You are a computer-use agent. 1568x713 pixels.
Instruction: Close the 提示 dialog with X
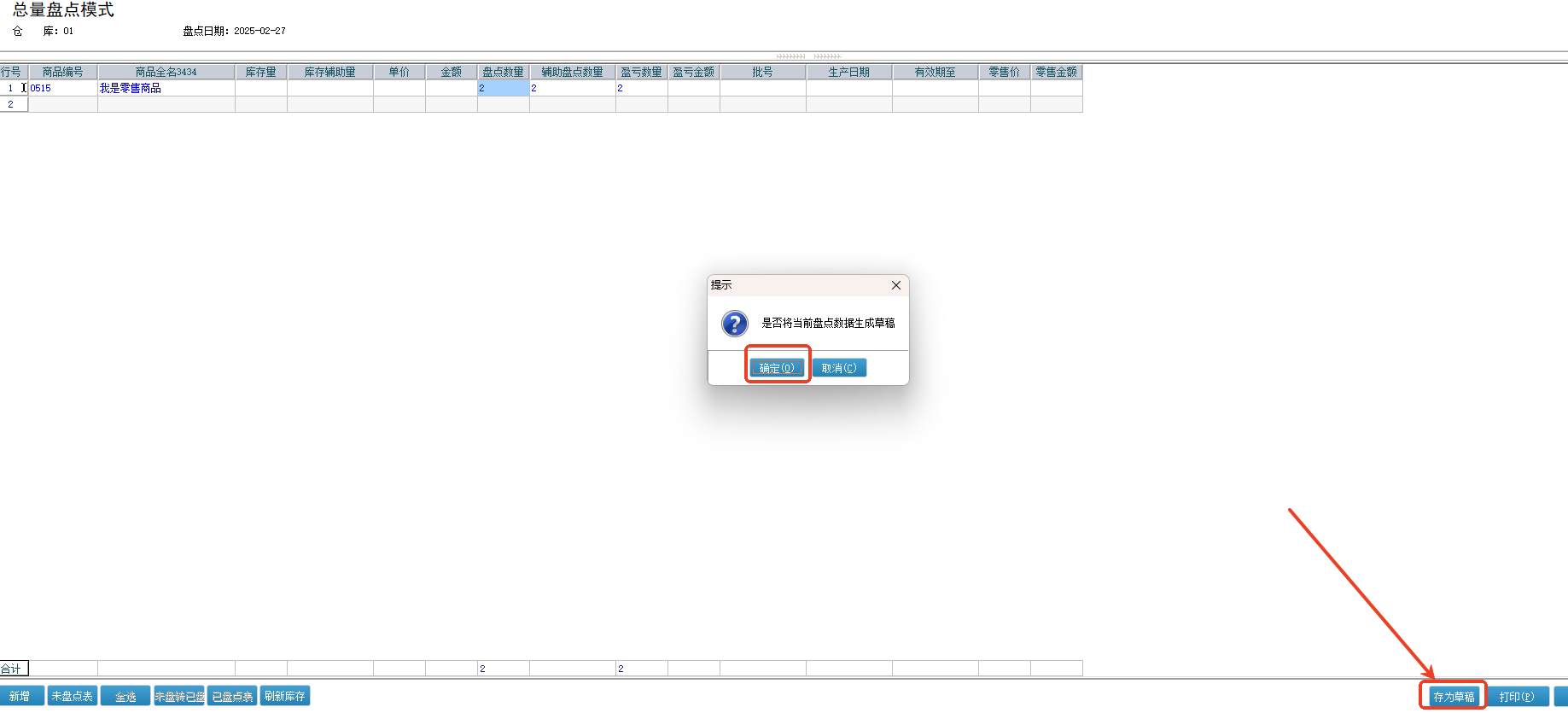click(x=895, y=285)
